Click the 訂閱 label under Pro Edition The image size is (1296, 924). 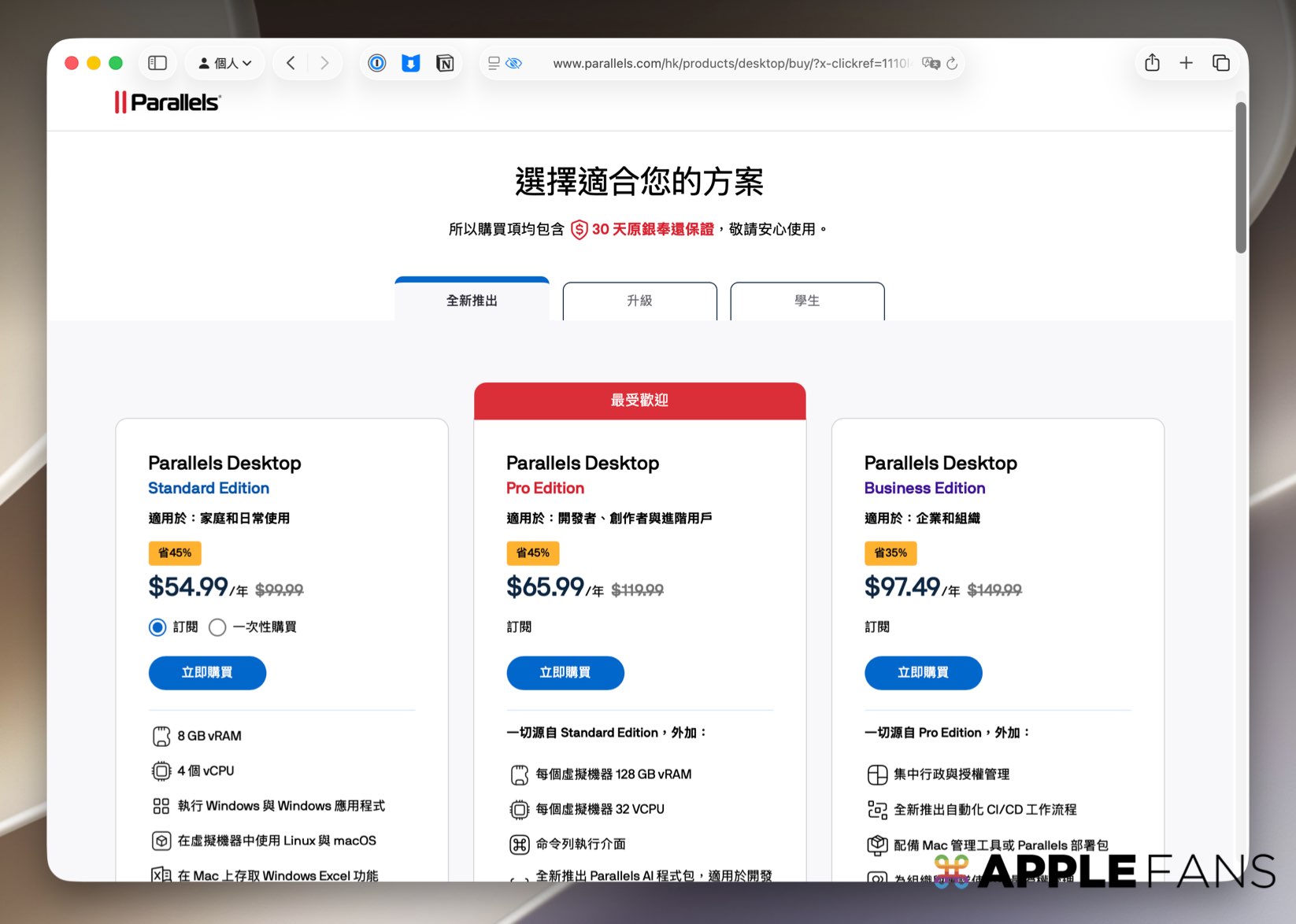click(x=519, y=627)
